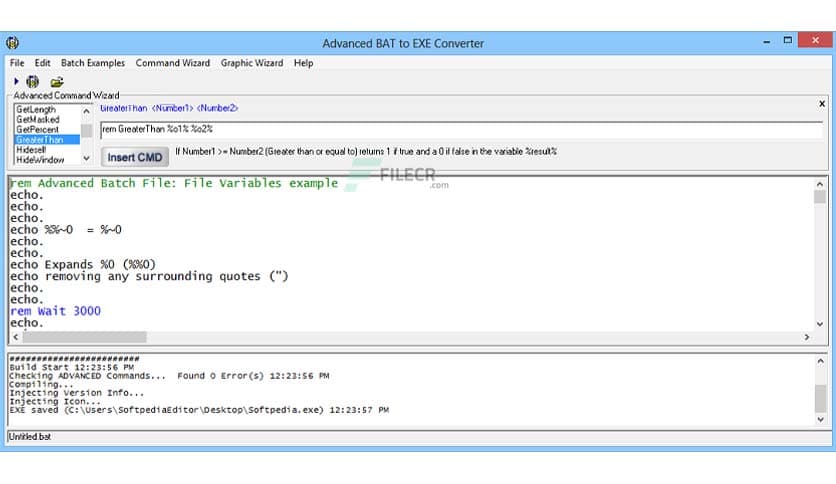Open the Command Wizard menu
Image resolution: width=836 pixels, height=484 pixels.
[173, 63]
